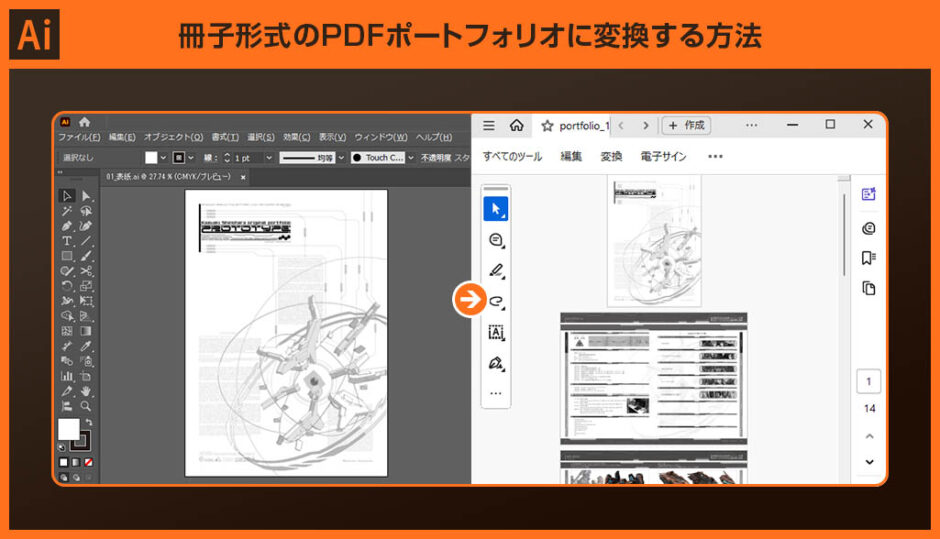Select the Direct Selection tool
This screenshot has height=539, width=940.
coord(86,196)
